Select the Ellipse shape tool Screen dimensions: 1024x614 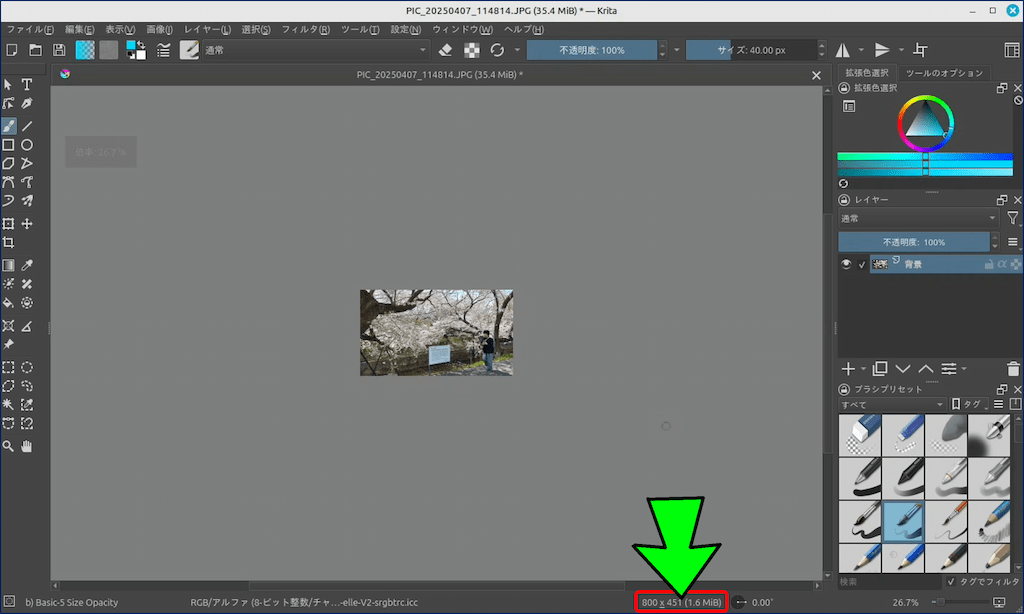tap(27, 145)
